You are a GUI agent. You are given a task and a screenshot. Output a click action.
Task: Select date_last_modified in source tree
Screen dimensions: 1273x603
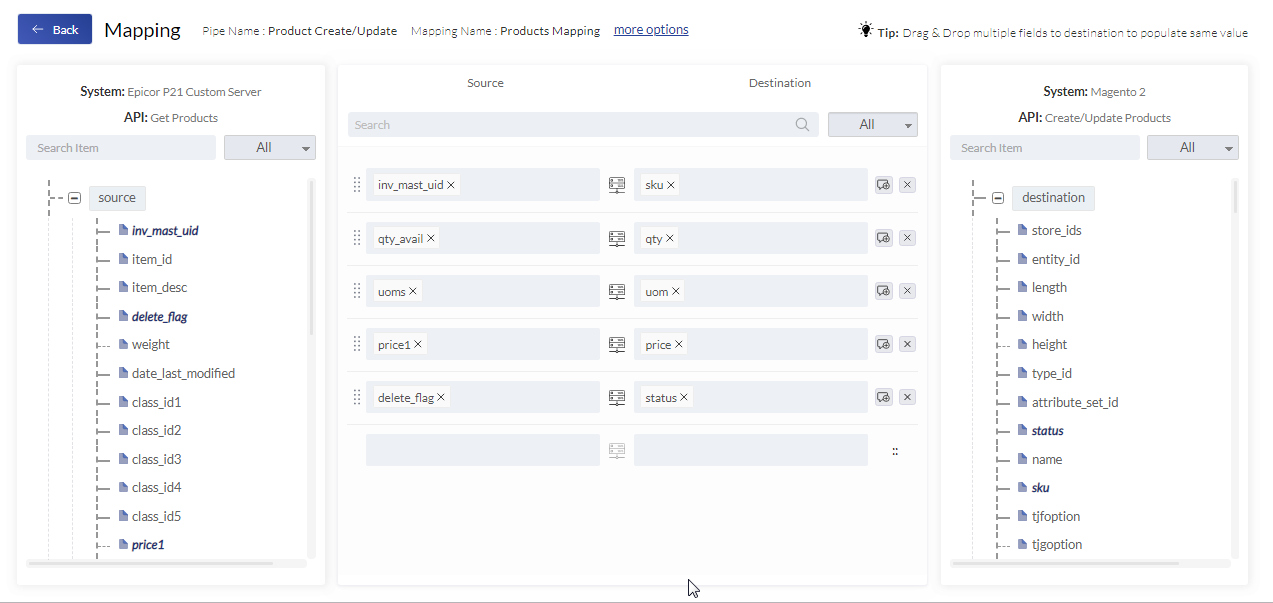[x=184, y=373]
